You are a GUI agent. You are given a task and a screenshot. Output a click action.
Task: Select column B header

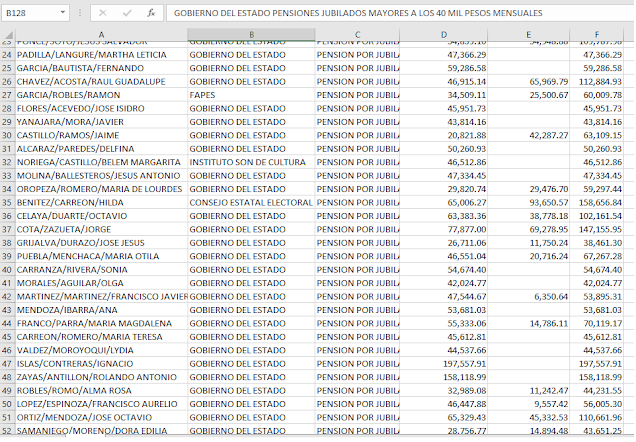tap(251, 35)
